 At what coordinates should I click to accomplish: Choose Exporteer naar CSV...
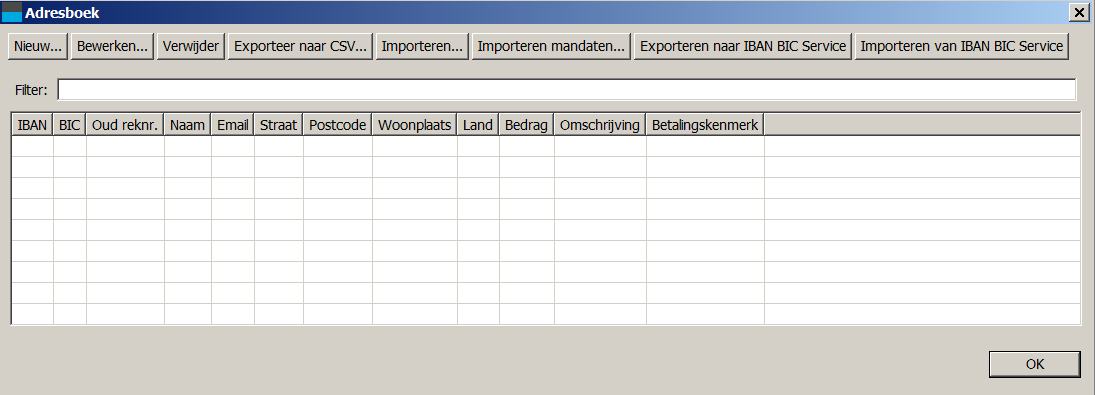(300, 47)
